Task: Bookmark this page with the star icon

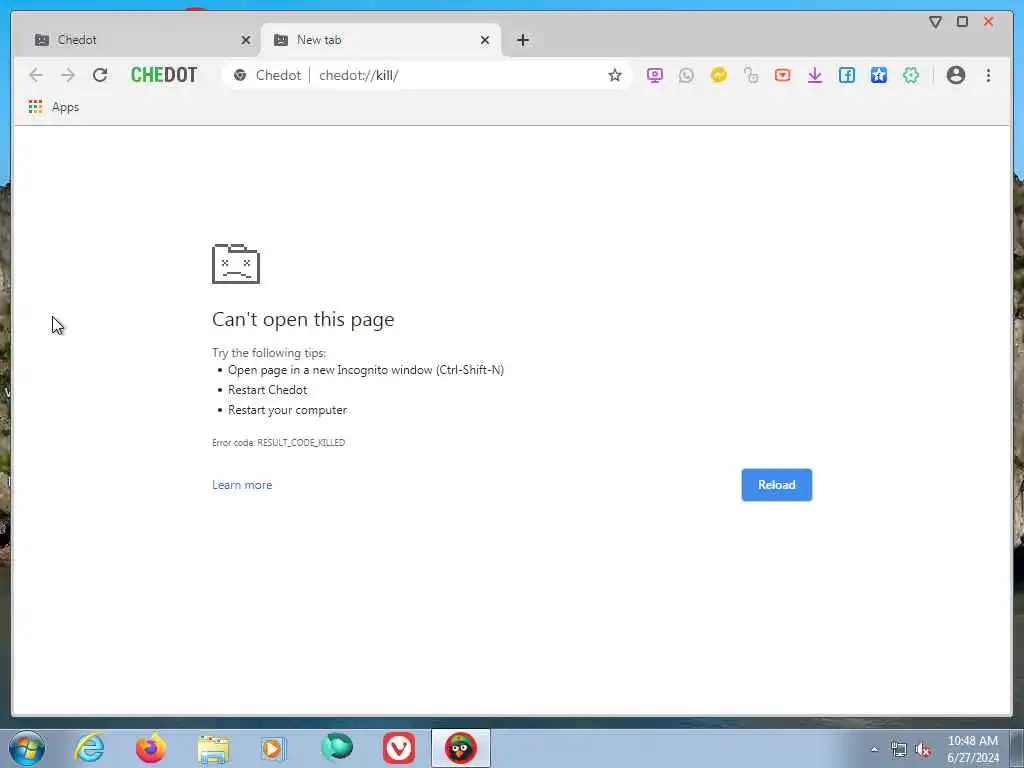Action: pyautogui.click(x=615, y=75)
